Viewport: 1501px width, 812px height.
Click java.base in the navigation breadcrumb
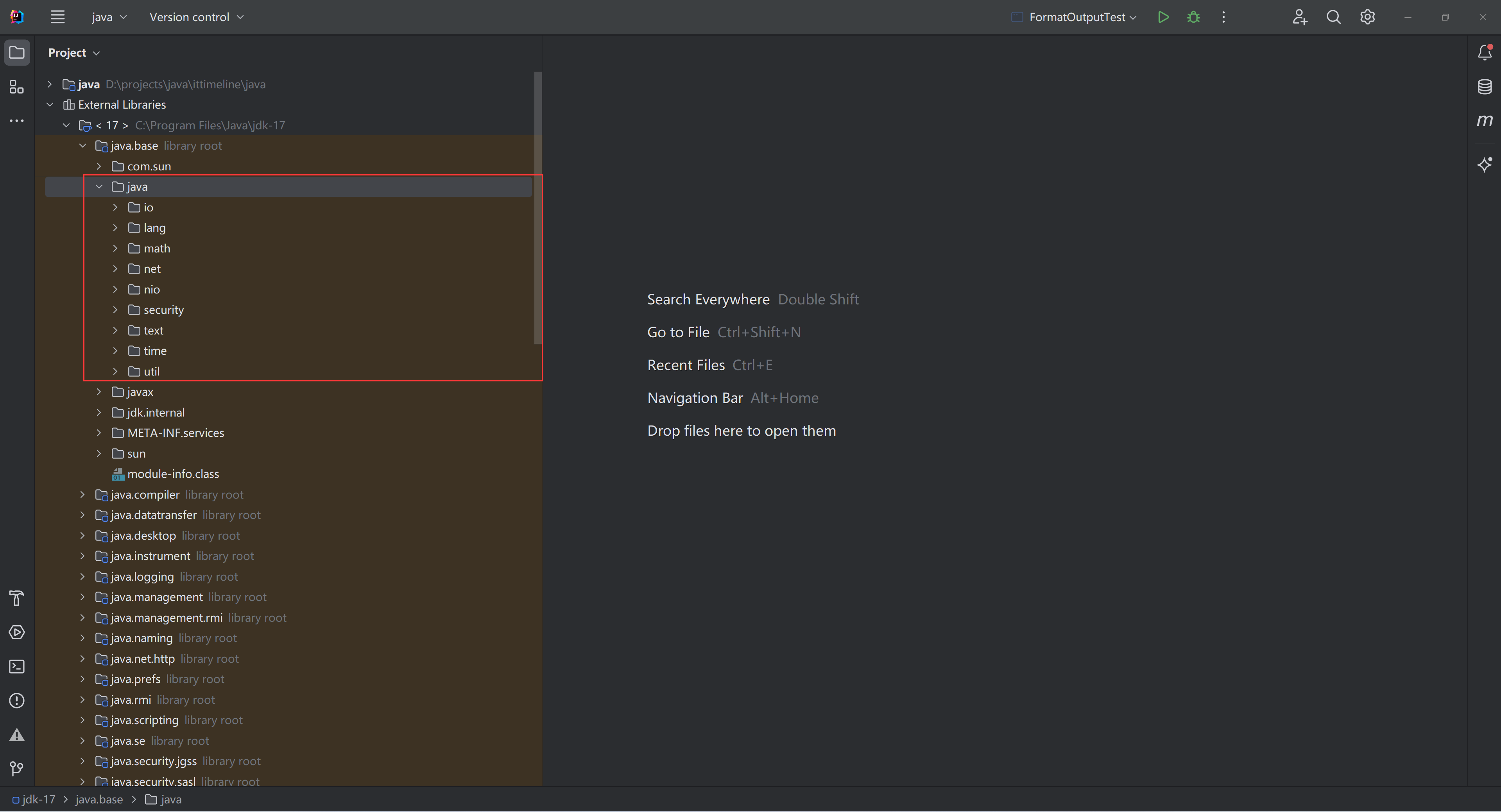99,800
